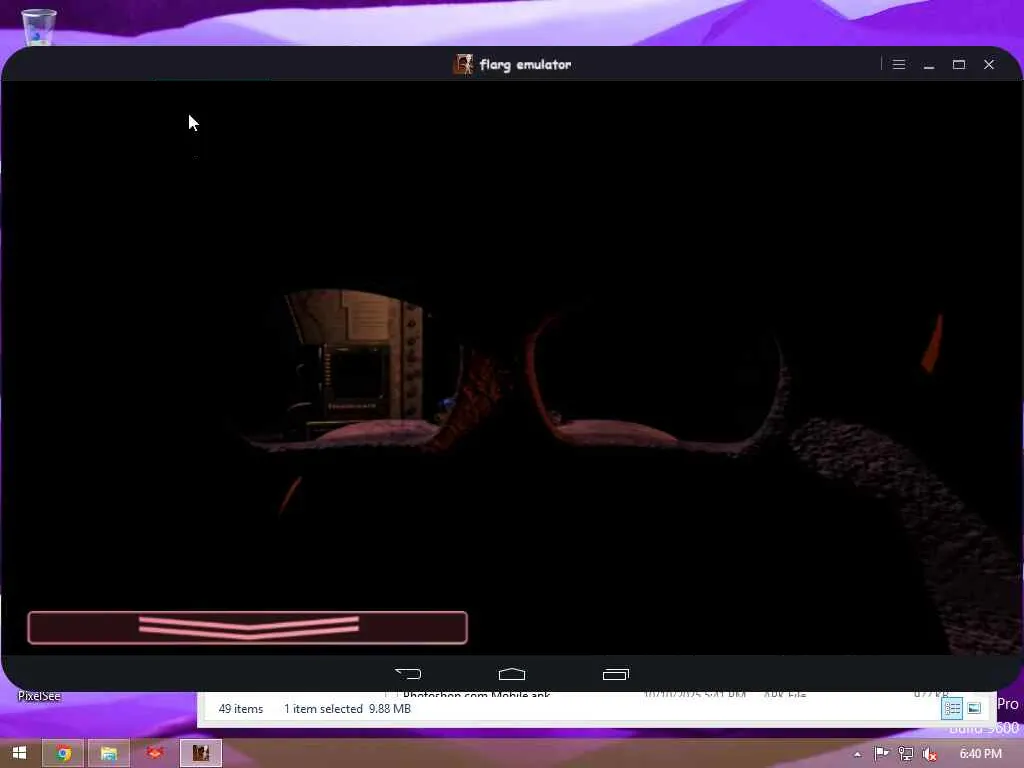Switch Explorer to large icons view
The height and width of the screenshot is (768, 1024).
(974, 708)
